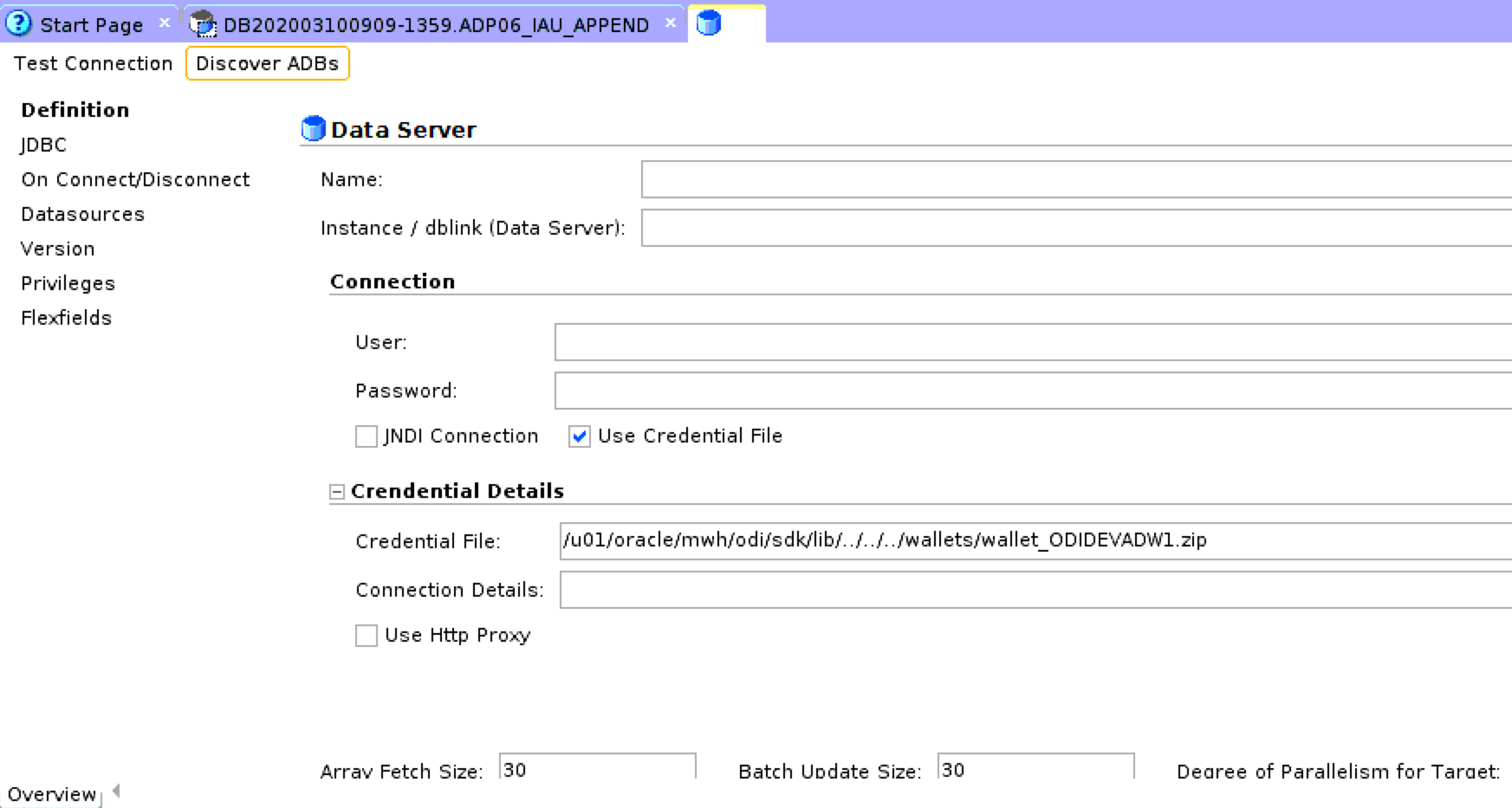Switch to the Start Page tab

pos(90,24)
